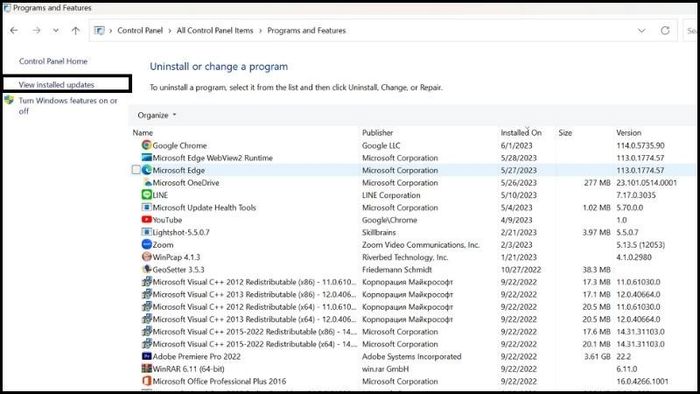Go forward with the right arrow
Viewport: 700px width, 394px height.
37,30
